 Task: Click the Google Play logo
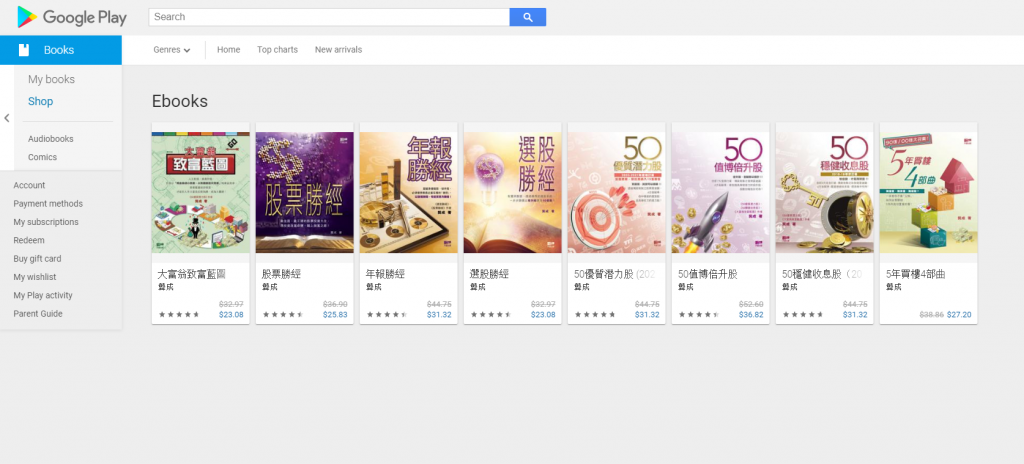coord(72,17)
